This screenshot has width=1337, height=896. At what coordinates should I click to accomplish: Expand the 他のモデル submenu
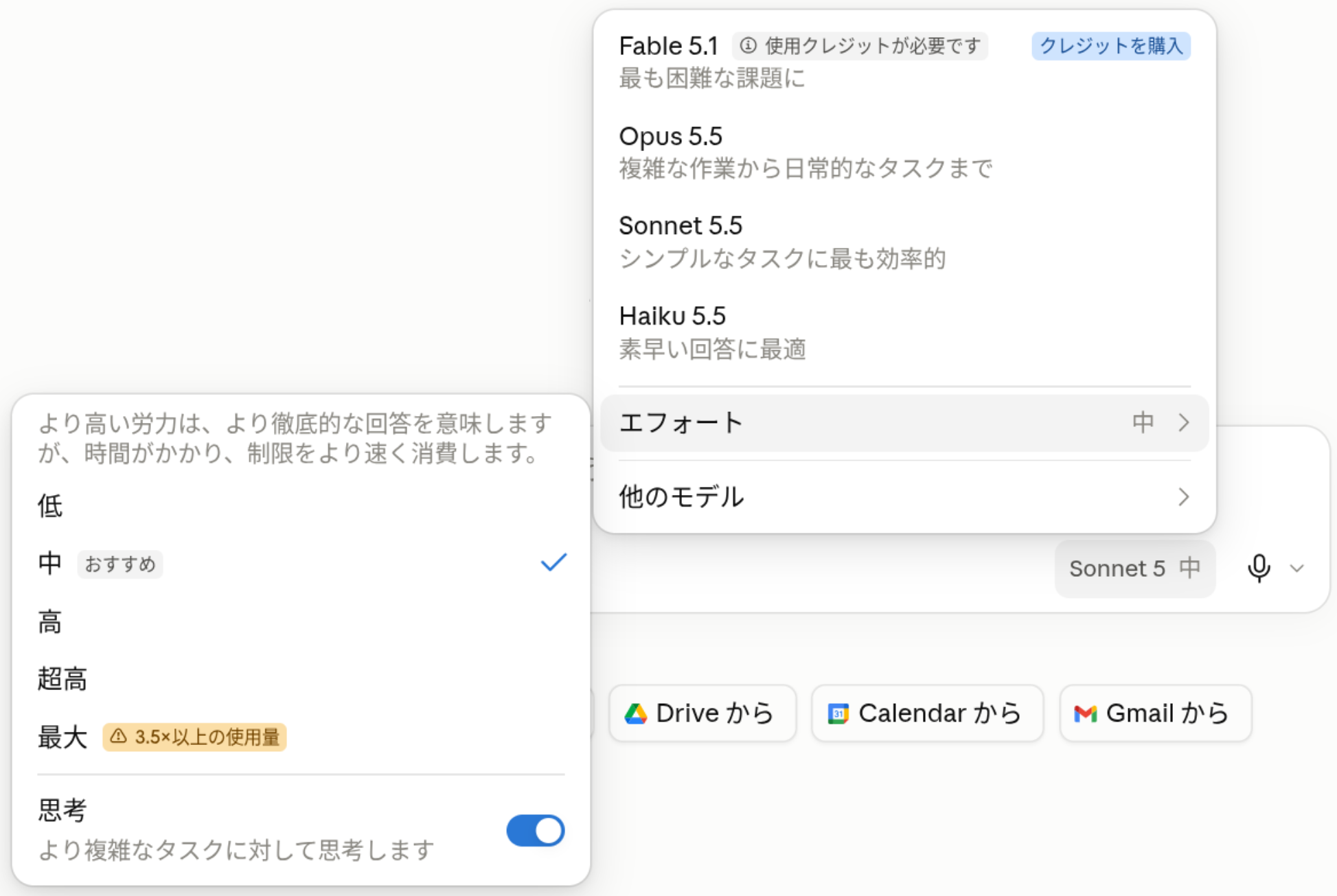click(904, 496)
